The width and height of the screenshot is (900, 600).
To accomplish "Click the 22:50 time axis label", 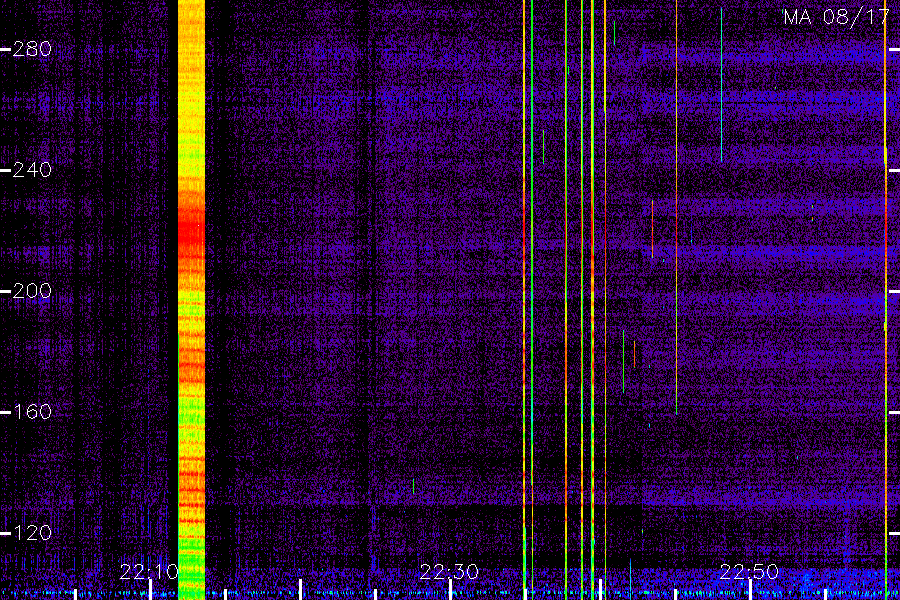I will 749,572.
